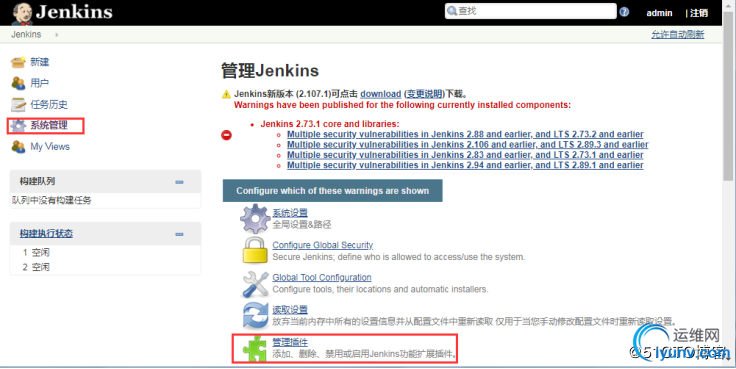Open the Global Tool Configuration link
This screenshot has height=369, width=736.
(x=322, y=277)
